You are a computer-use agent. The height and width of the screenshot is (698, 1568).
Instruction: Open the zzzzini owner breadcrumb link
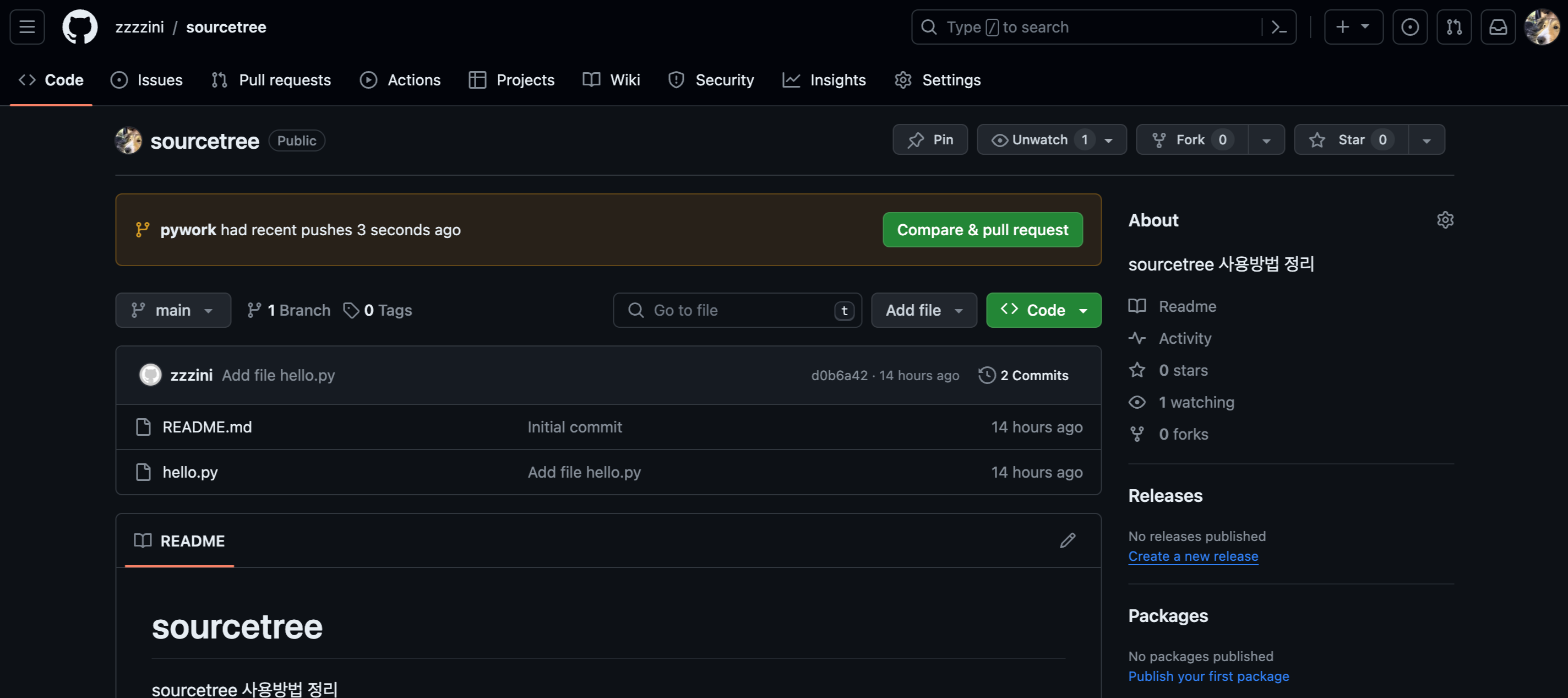(139, 27)
